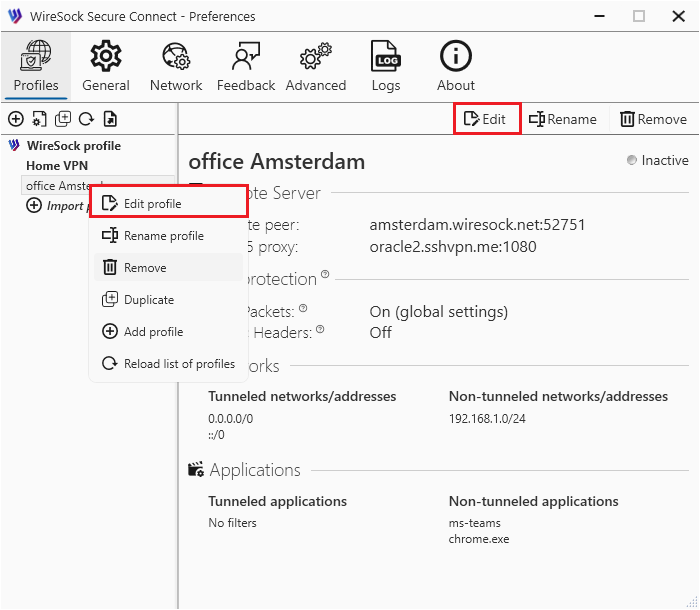The width and height of the screenshot is (700, 610).
Task: Click the trash icon beside Remove in menu
Action: [x=110, y=267]
